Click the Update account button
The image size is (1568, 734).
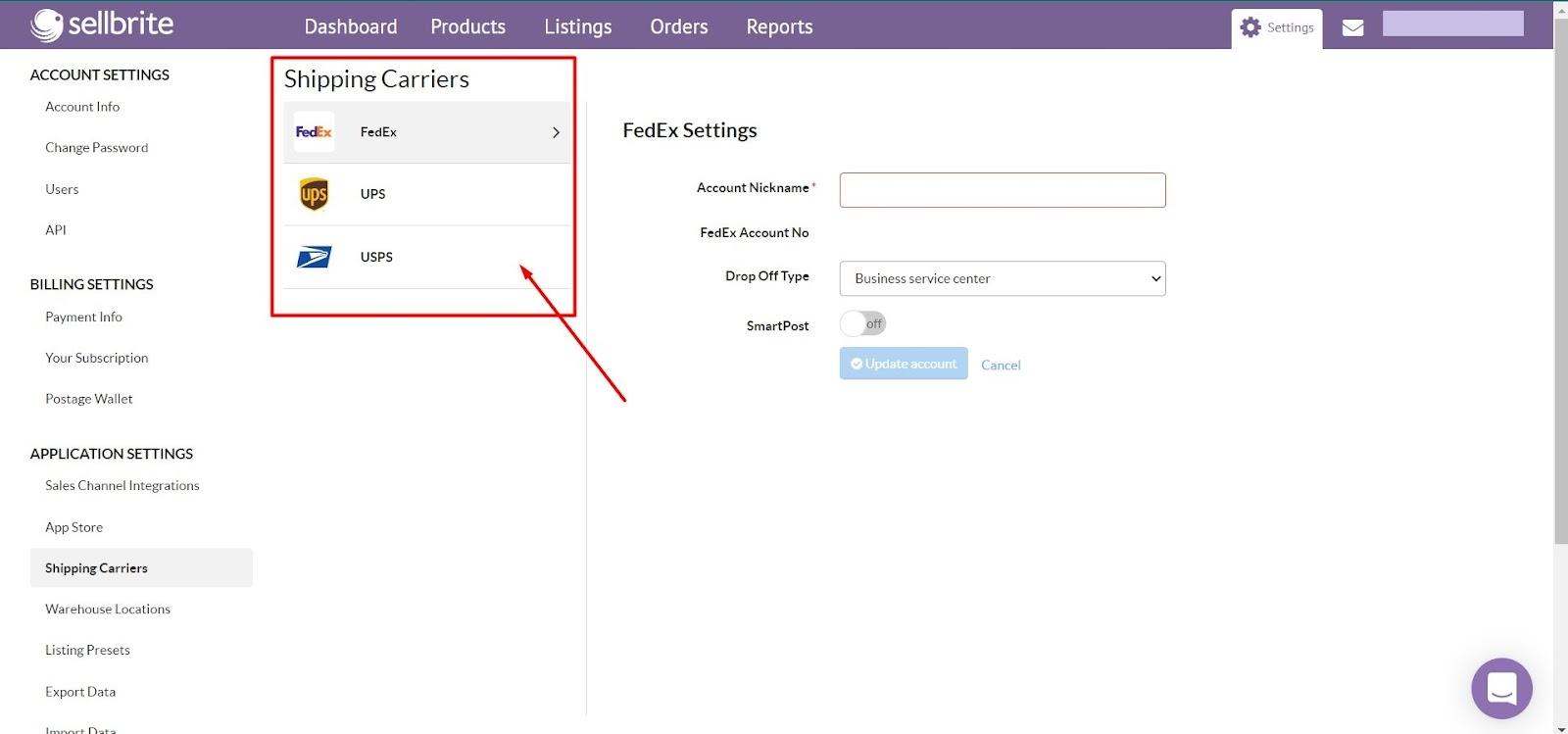click(x=904, y=364)
